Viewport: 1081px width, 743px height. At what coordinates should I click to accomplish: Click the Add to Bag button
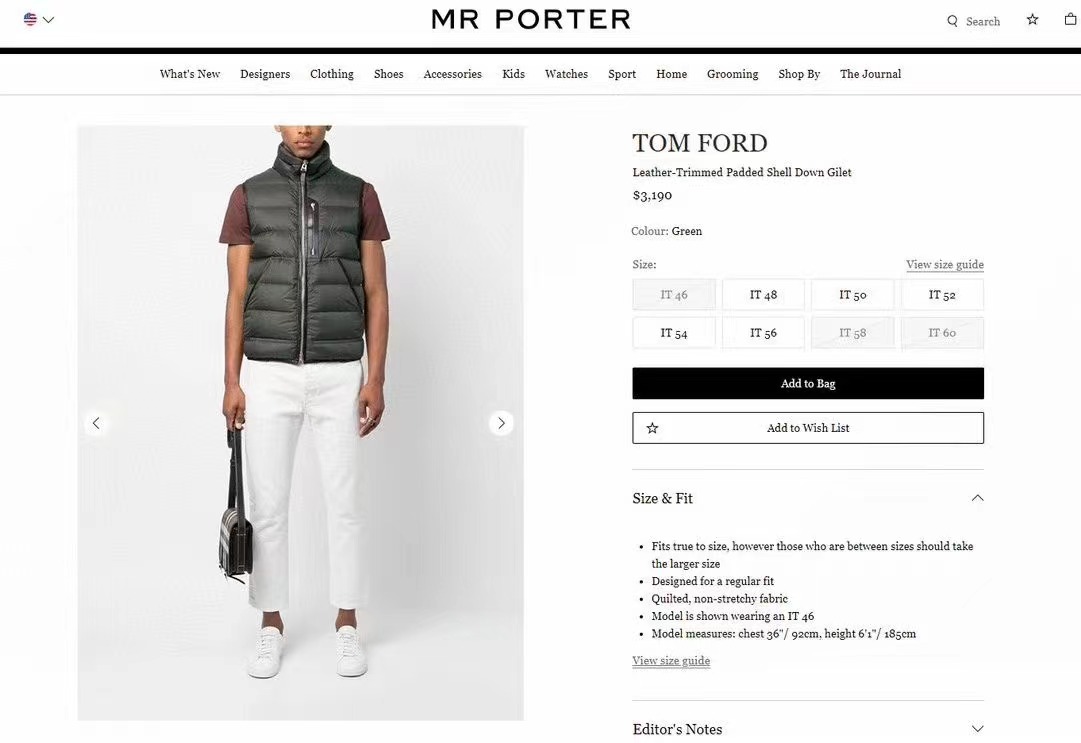tap(808, 383)
